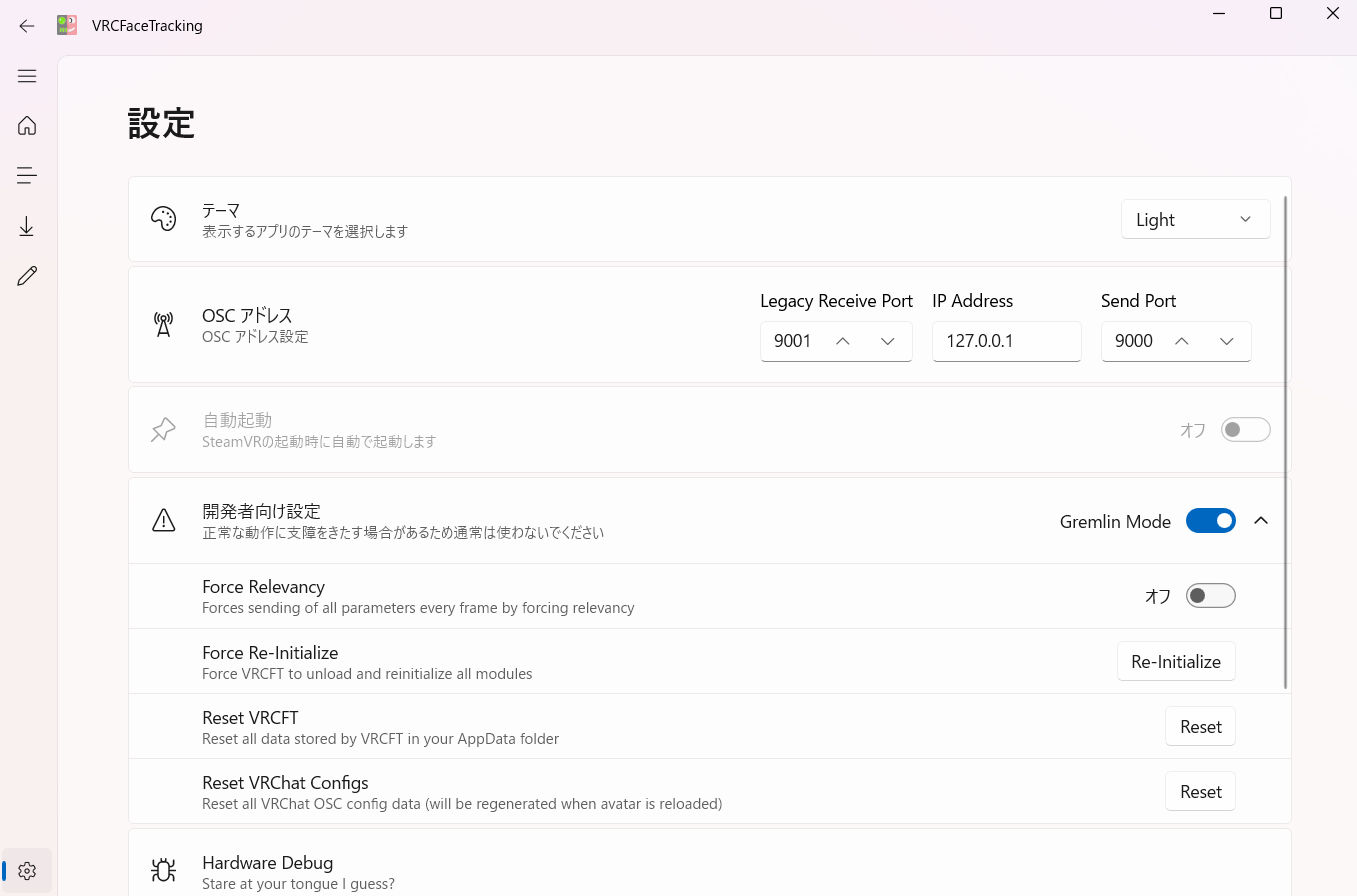Click the settings page vertical scrollbar
The height and width of the screenshot is (896, 1357).
(1285, 440)
